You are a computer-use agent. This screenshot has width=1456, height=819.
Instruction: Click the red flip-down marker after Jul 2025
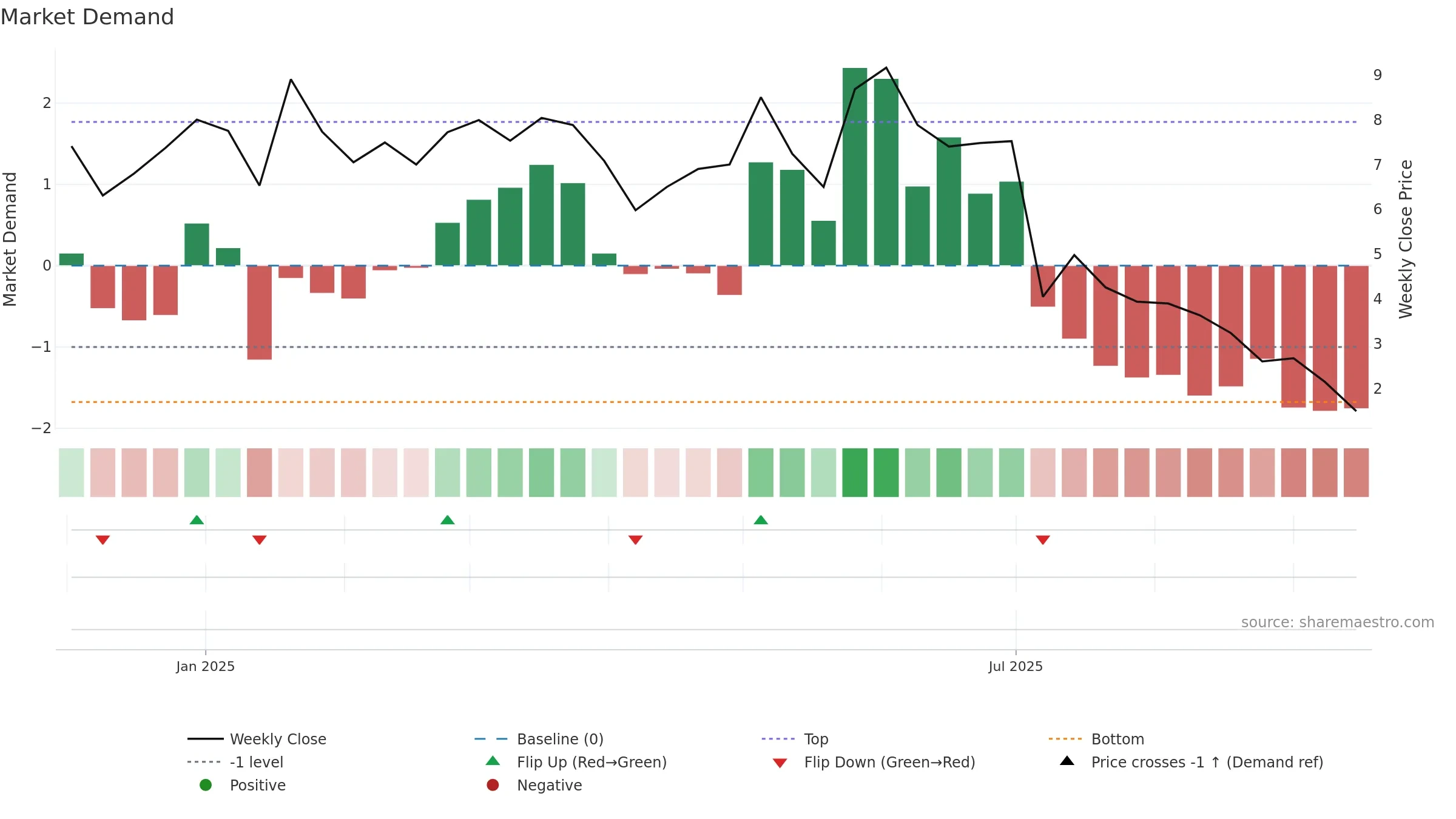pyautogui.click(x=1043, y=540)
